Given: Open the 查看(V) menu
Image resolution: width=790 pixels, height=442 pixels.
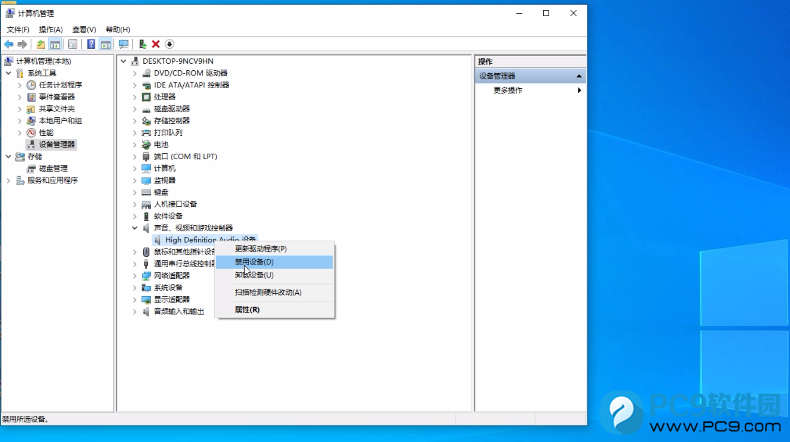Looking at the screenshot, I should pyautogui.click(x=84, y=30).
